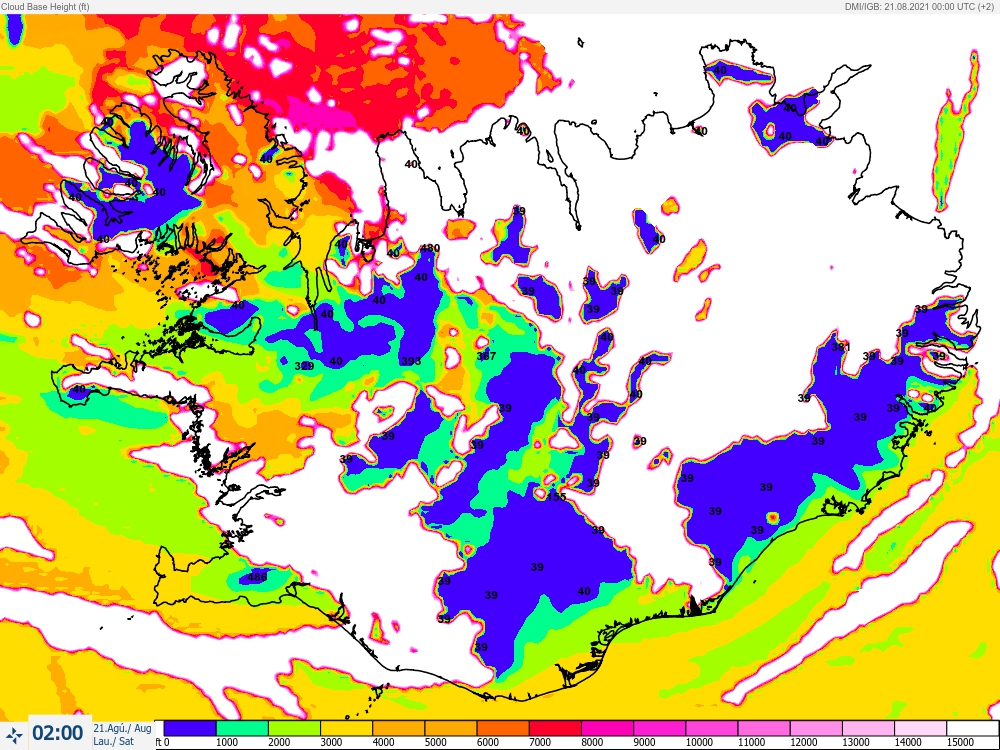Screen dimensions: 1000x750
Task: Click the 329 value on the map
Action: click(x=305, y=366)
